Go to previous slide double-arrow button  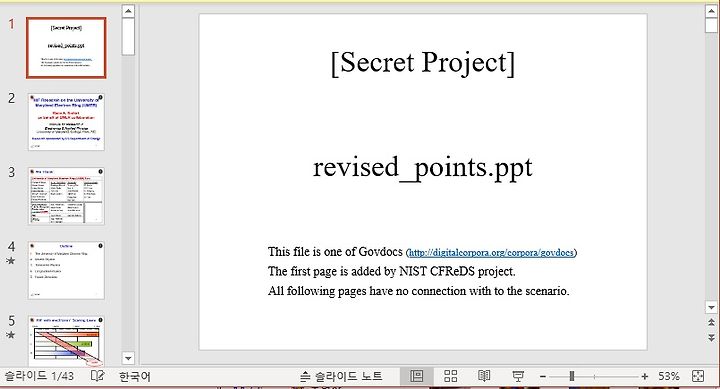(711, 322)
